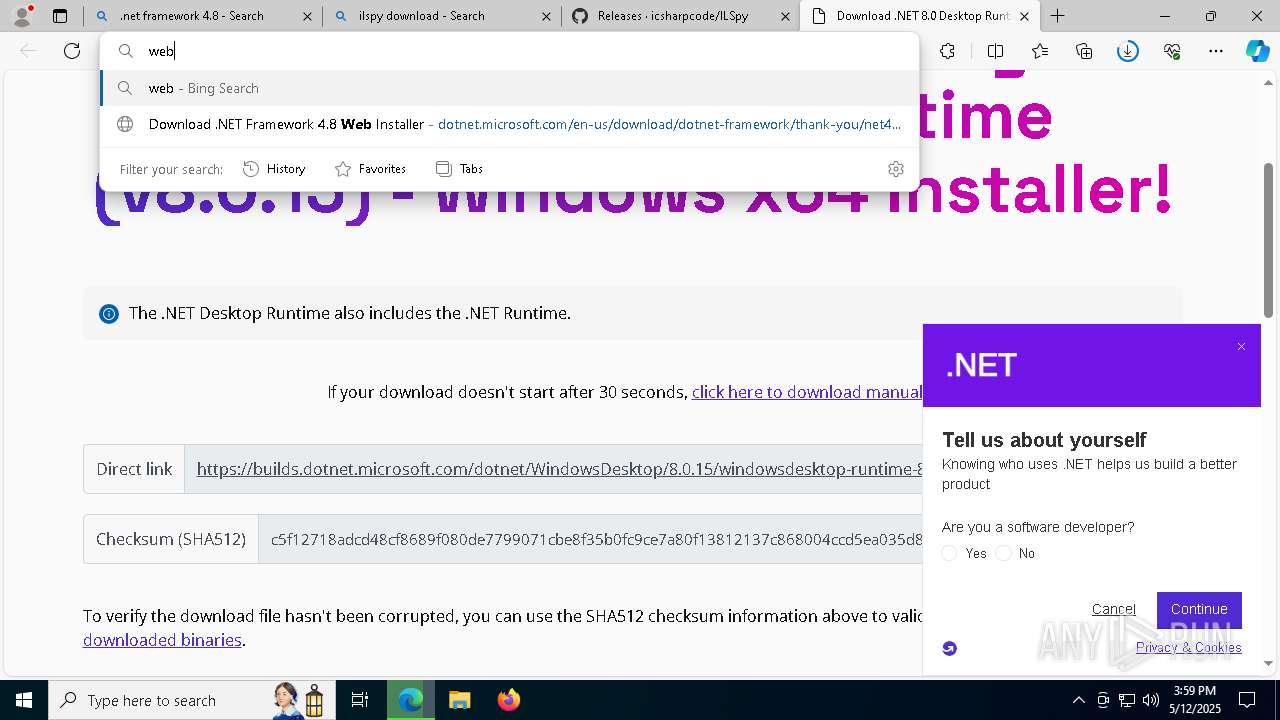The image size is (1280, 720).
Task: Click the survey reload logo icon
Action: coord(950,648)
